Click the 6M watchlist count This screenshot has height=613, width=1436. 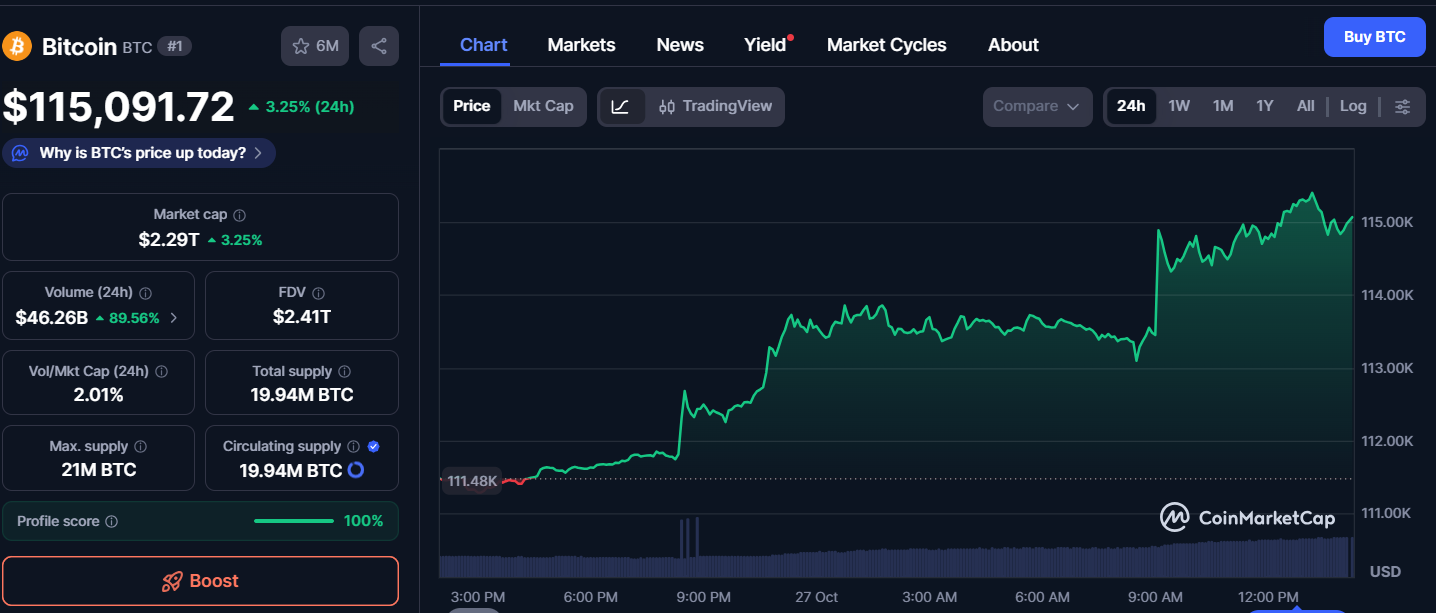click(x=327, y=46)
